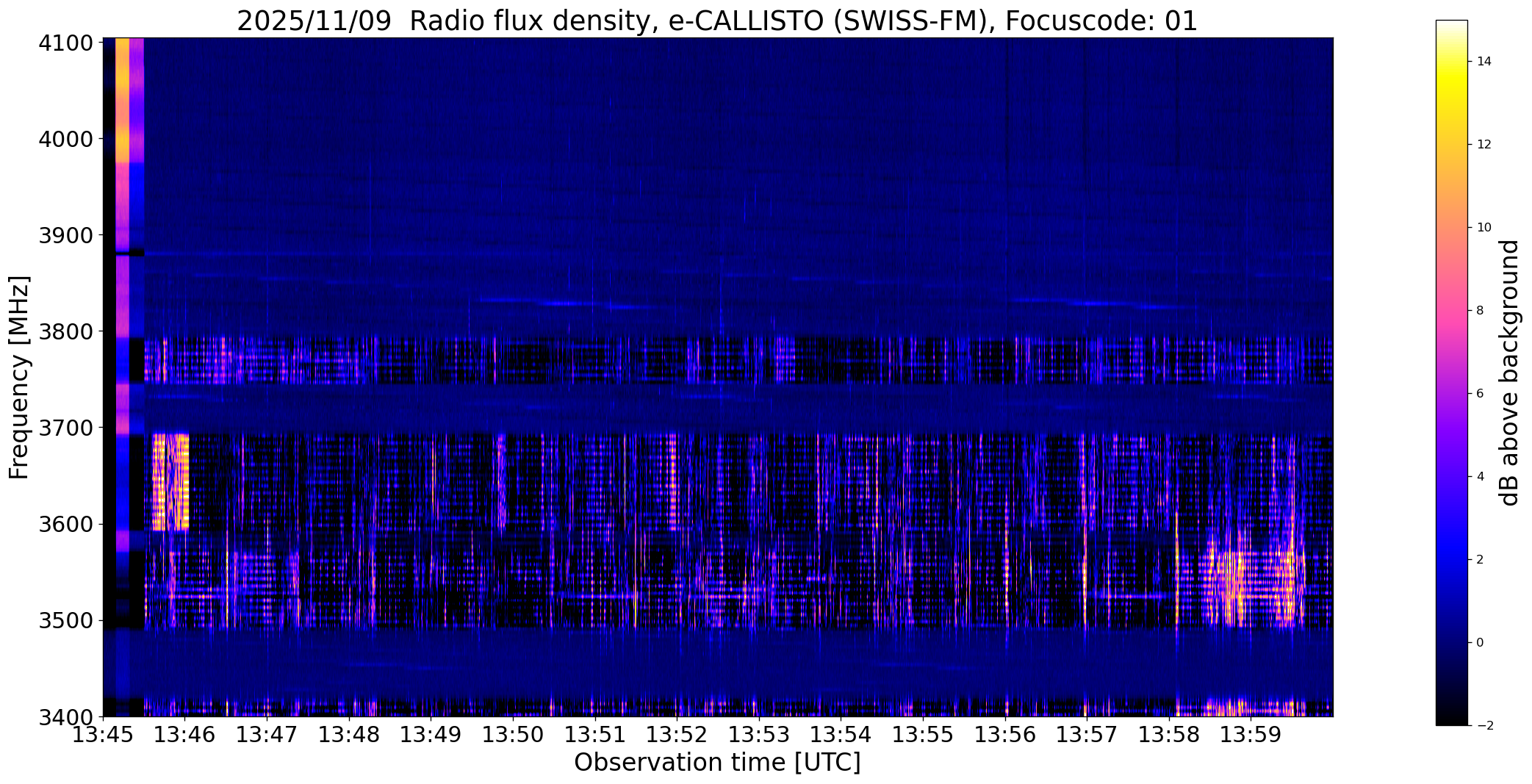Click the 13:54 time tick label
Viewport: 1532px width, 784px height.
click(x=841, y=735)
